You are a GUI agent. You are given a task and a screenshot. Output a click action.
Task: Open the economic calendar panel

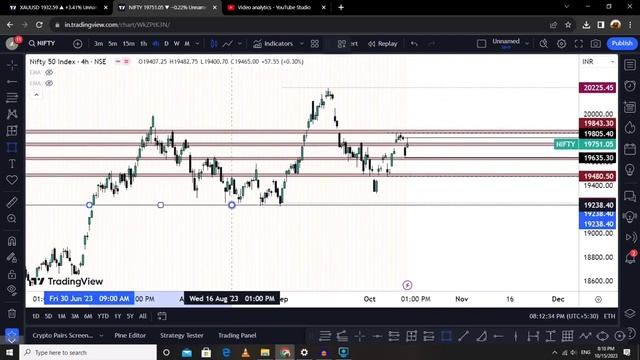tap(630, 149)
